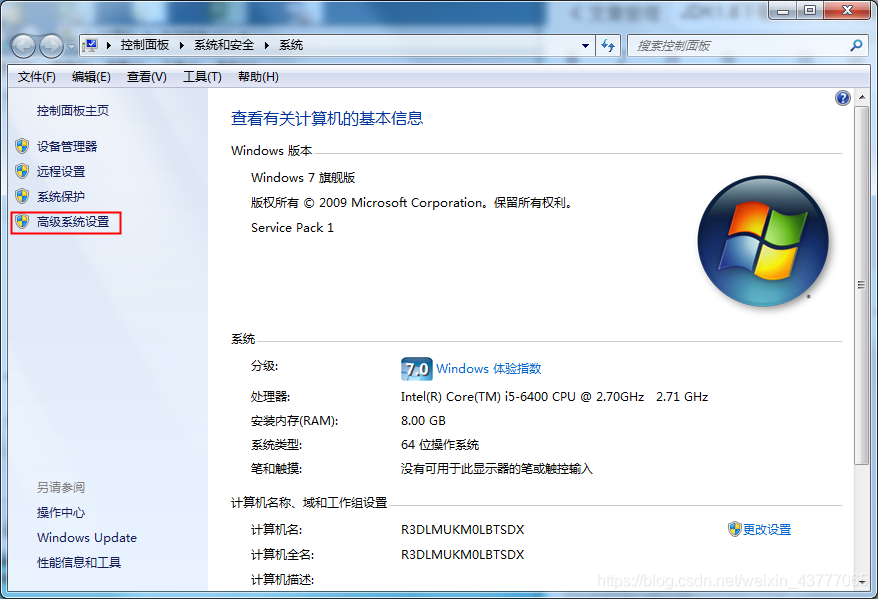Viewport: 878px width, 599px height.
Task: Expand arrow before 控制面板 in address bar
Action: pyautogui.click(x=109, y=45)
